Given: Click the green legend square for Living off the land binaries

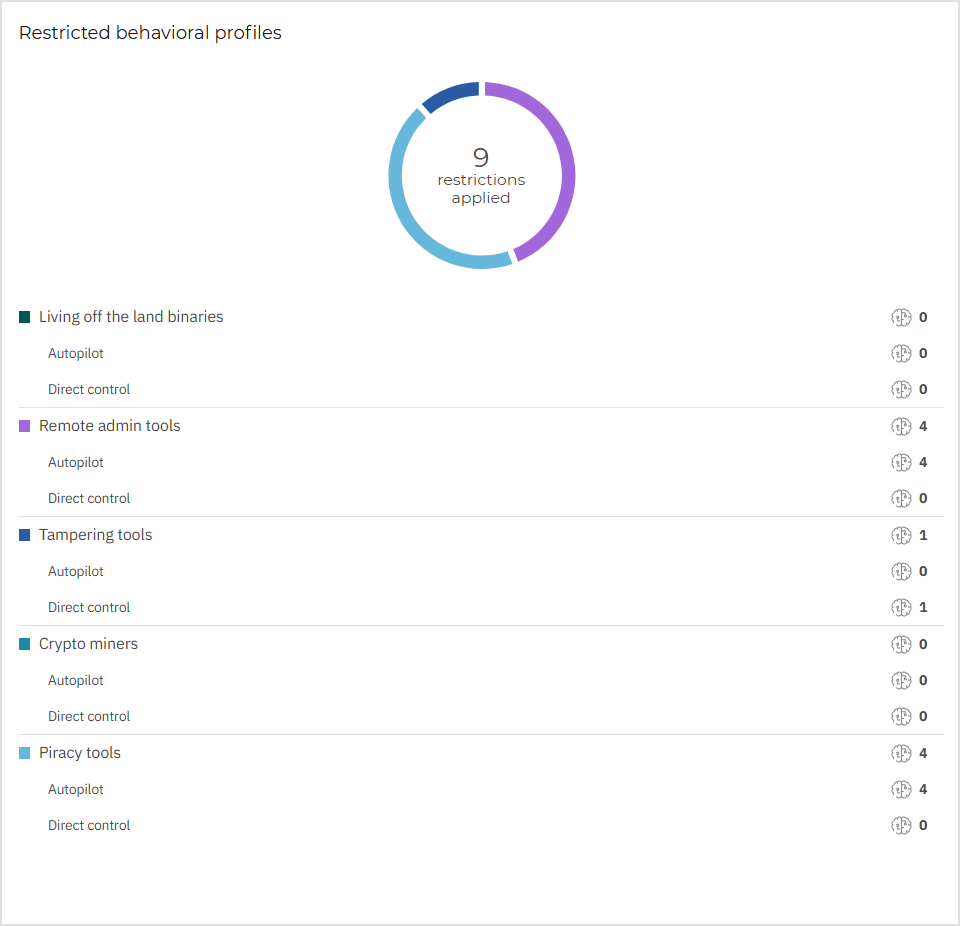Looking at the screenshot, I should pos(24,316).
